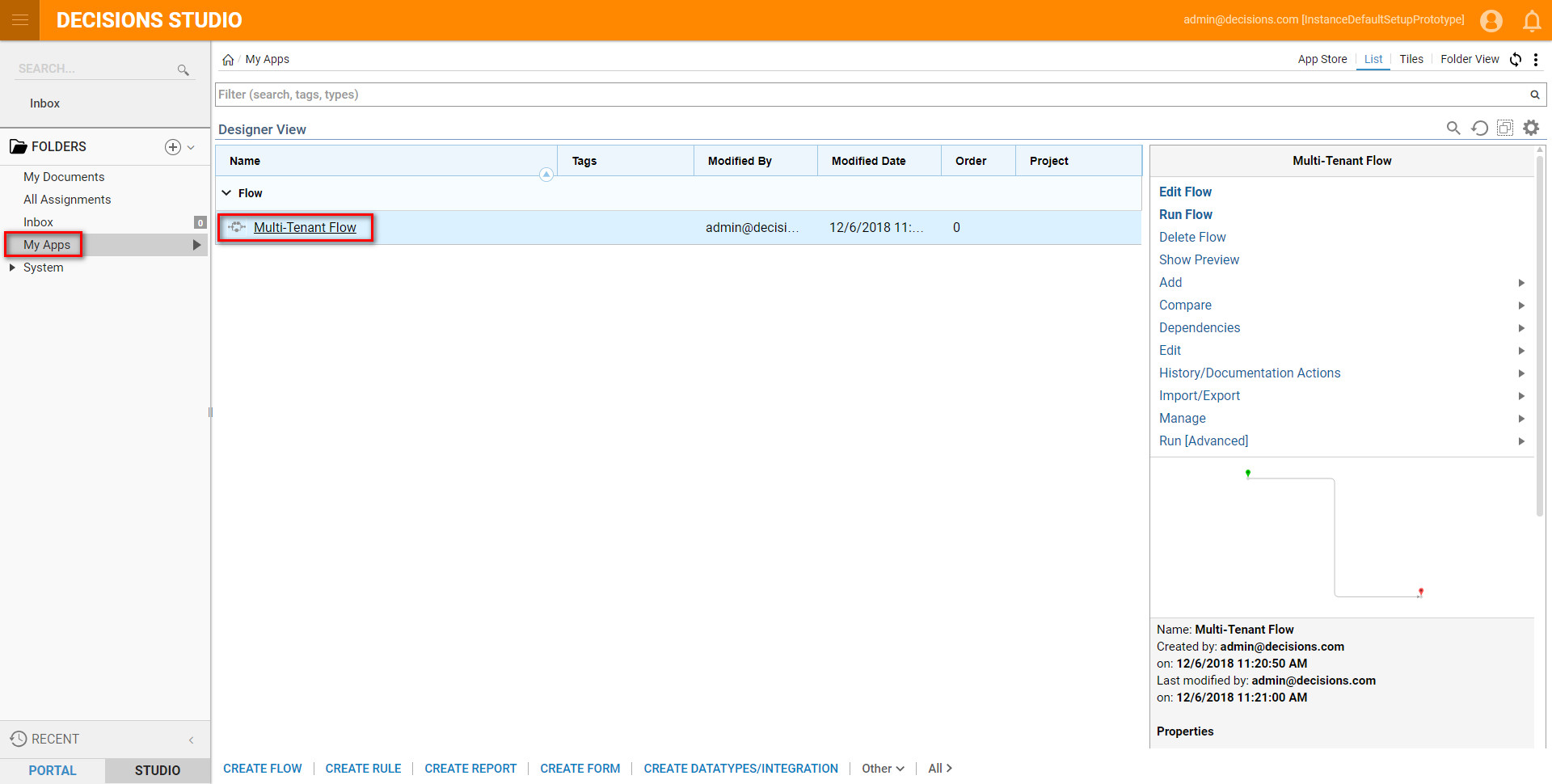The width and height of the screenshot is (1552, 784).
Task: Open History/Documentation Actions submenu
Action: pos(1250,373)
